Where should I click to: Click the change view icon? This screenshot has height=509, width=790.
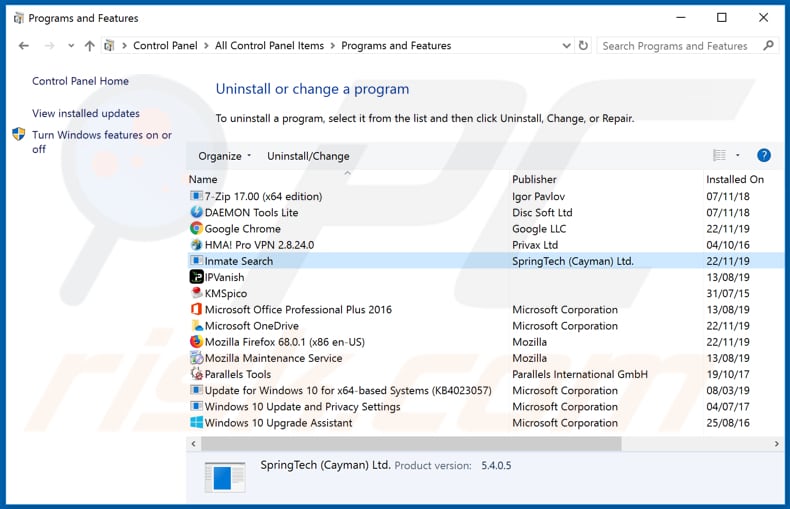pos(719,155)
